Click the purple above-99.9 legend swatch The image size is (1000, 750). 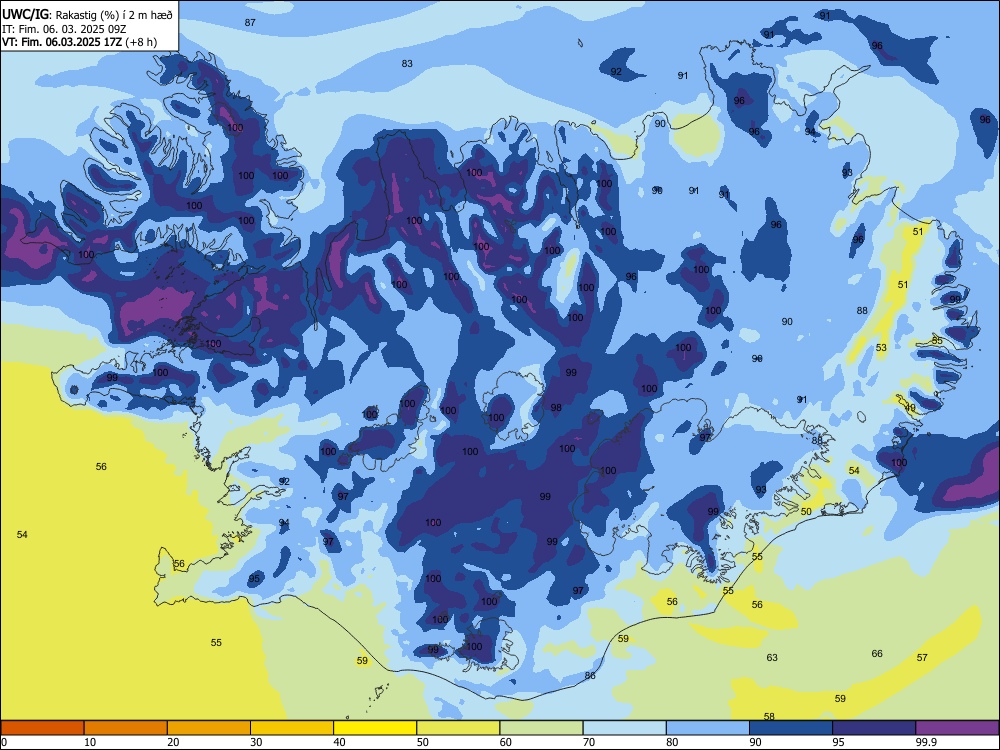957,728
